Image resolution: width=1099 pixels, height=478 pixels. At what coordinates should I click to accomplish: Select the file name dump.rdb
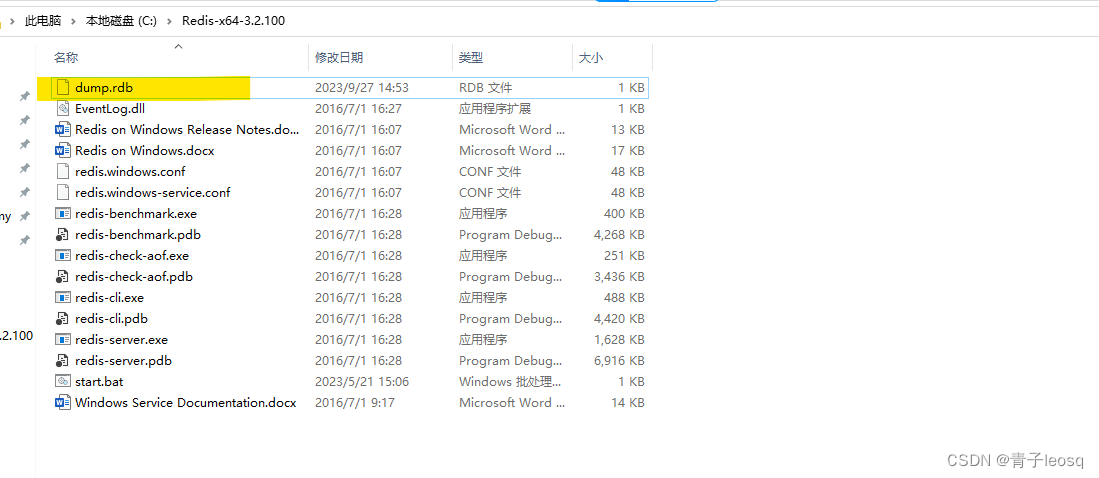click(x=104, y=88)
